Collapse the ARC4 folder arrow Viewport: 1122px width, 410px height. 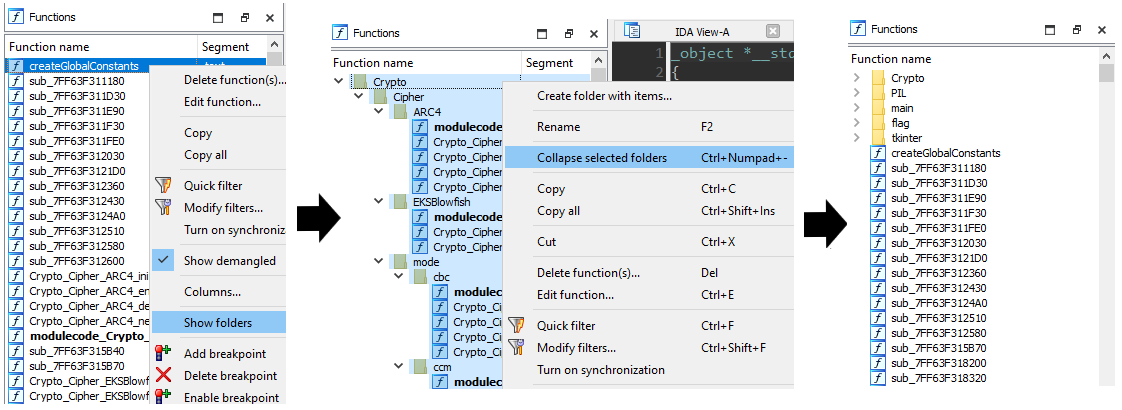click(x=379, y=112)
